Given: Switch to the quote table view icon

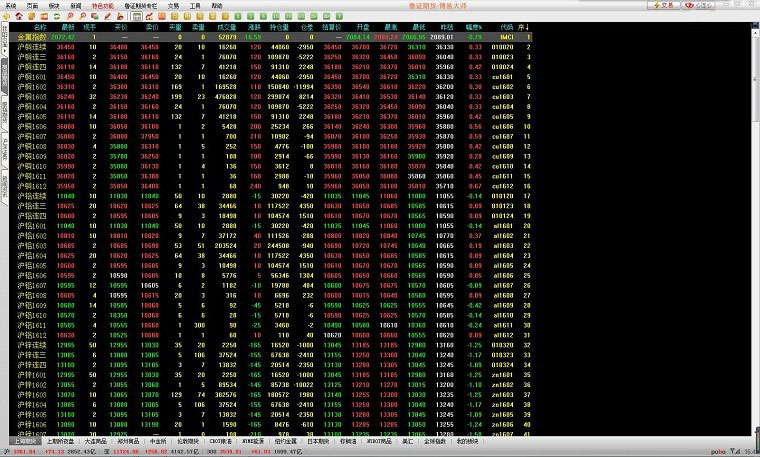Looking at the screenshot, I should (x=137, y=16).
